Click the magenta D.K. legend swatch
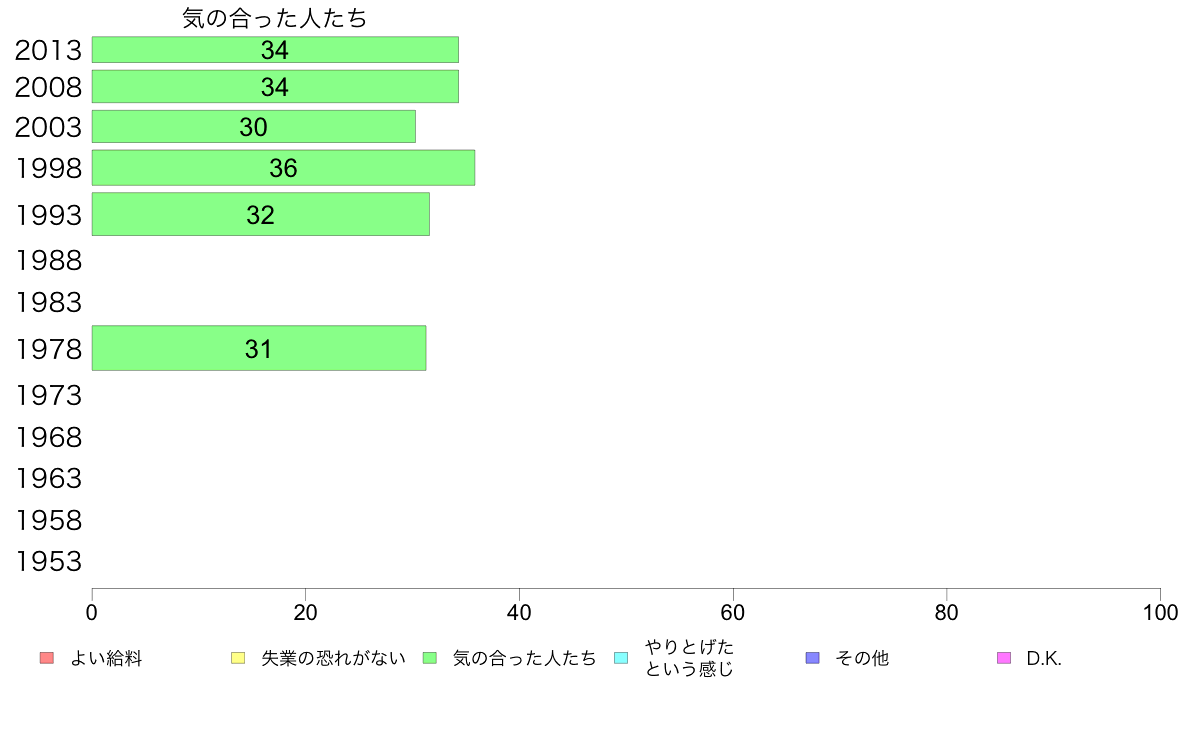Viewport: 1188px width, 736px height. (x=1004, y=658)
